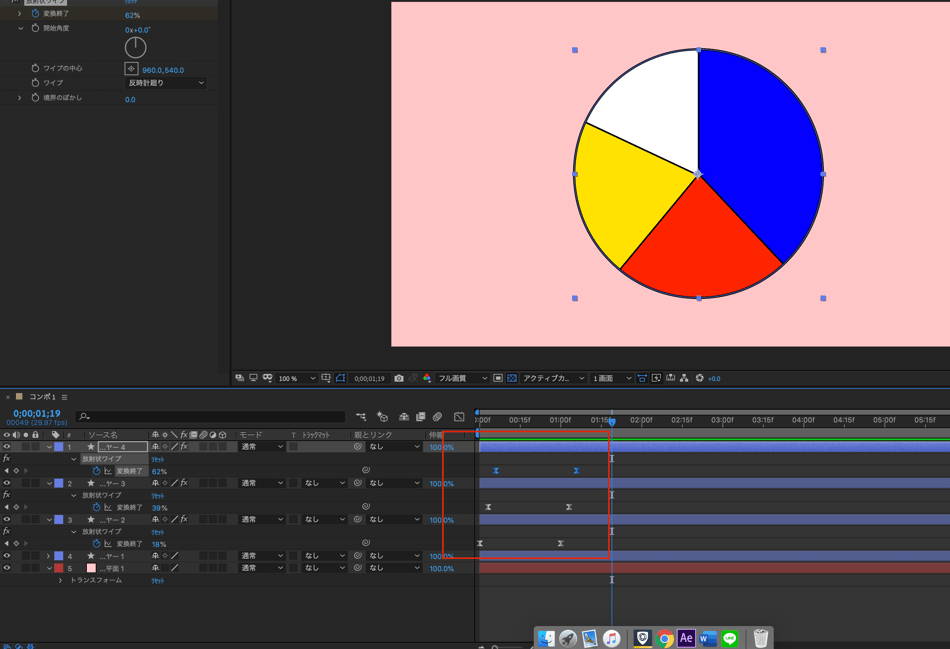Image resolution: width=950 pixels, height=649 pixels.
Task: Click the graph editor icon in timeline header
Action: (x=459, y=417)
